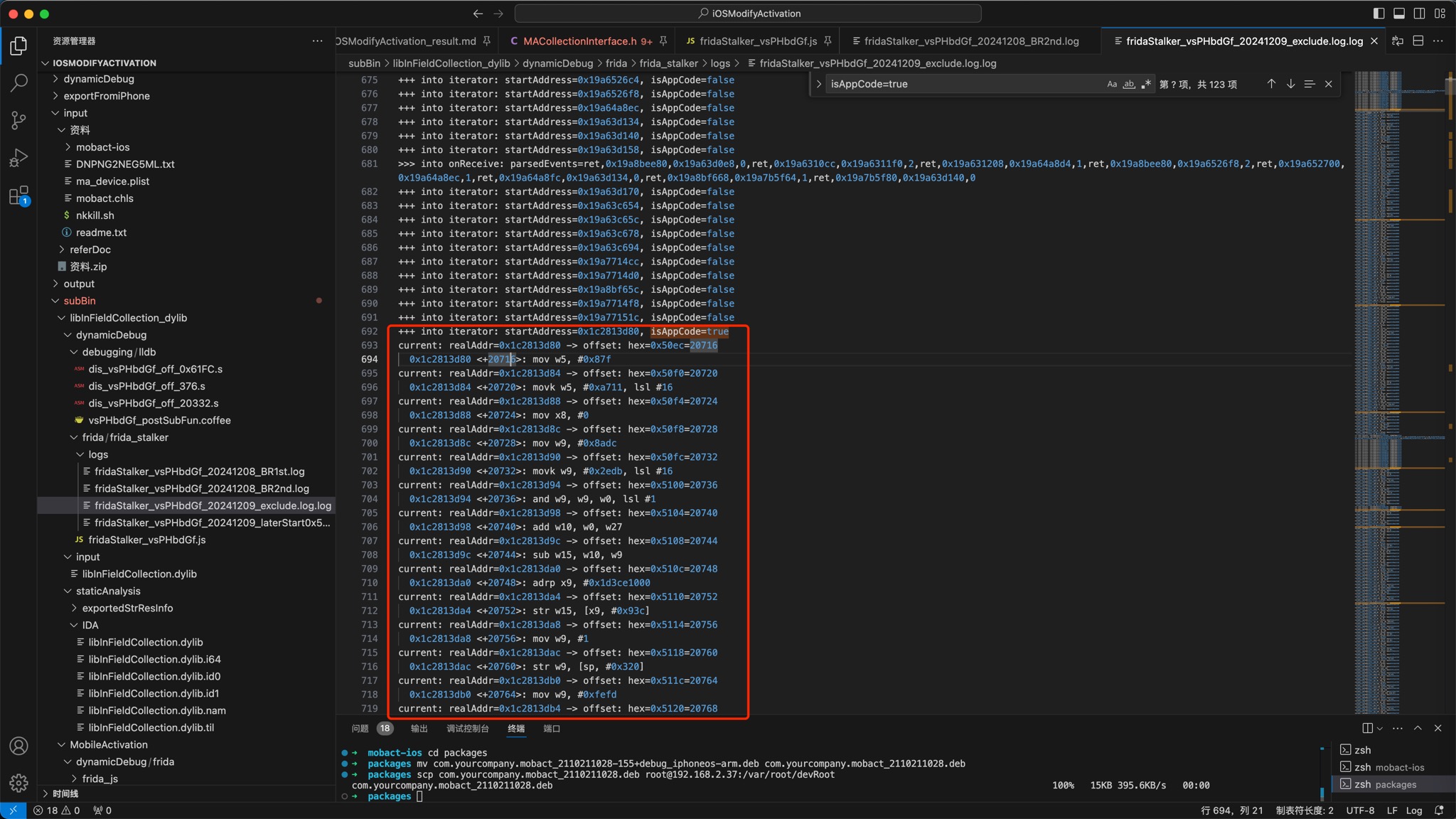Viewport: 1456px width, 819px height.
Task: Toggle Match Whole Word in find widget
Action: tap(1129, 84)
